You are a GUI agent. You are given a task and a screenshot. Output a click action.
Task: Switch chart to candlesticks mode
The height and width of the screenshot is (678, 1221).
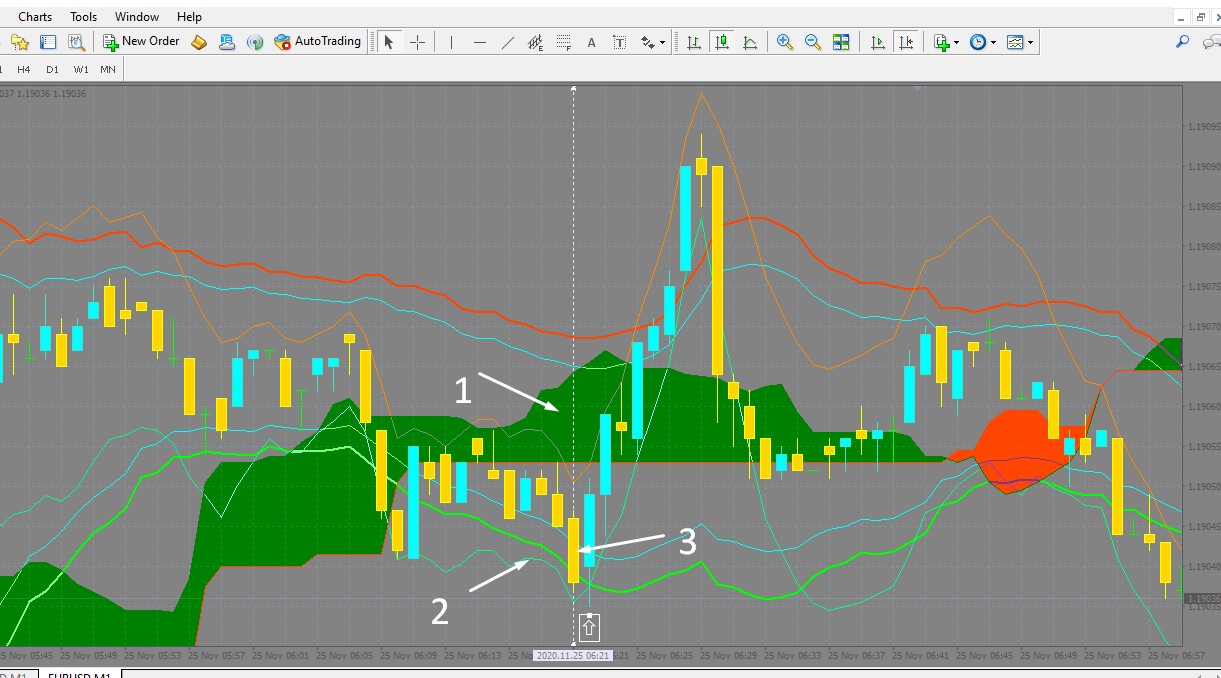[722, 42]
